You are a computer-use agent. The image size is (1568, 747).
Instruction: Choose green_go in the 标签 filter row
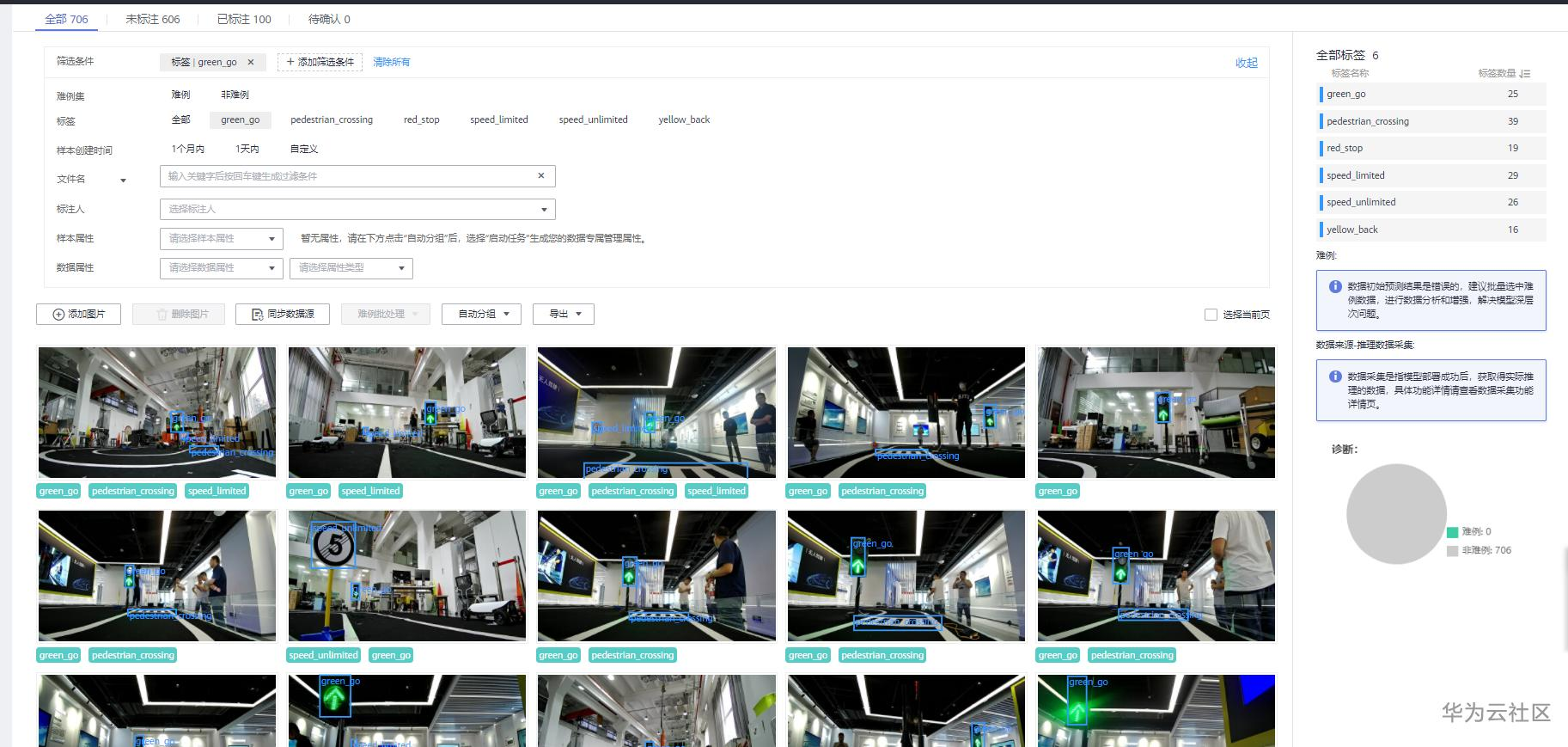pyautogui.click(x=240, y=119)
